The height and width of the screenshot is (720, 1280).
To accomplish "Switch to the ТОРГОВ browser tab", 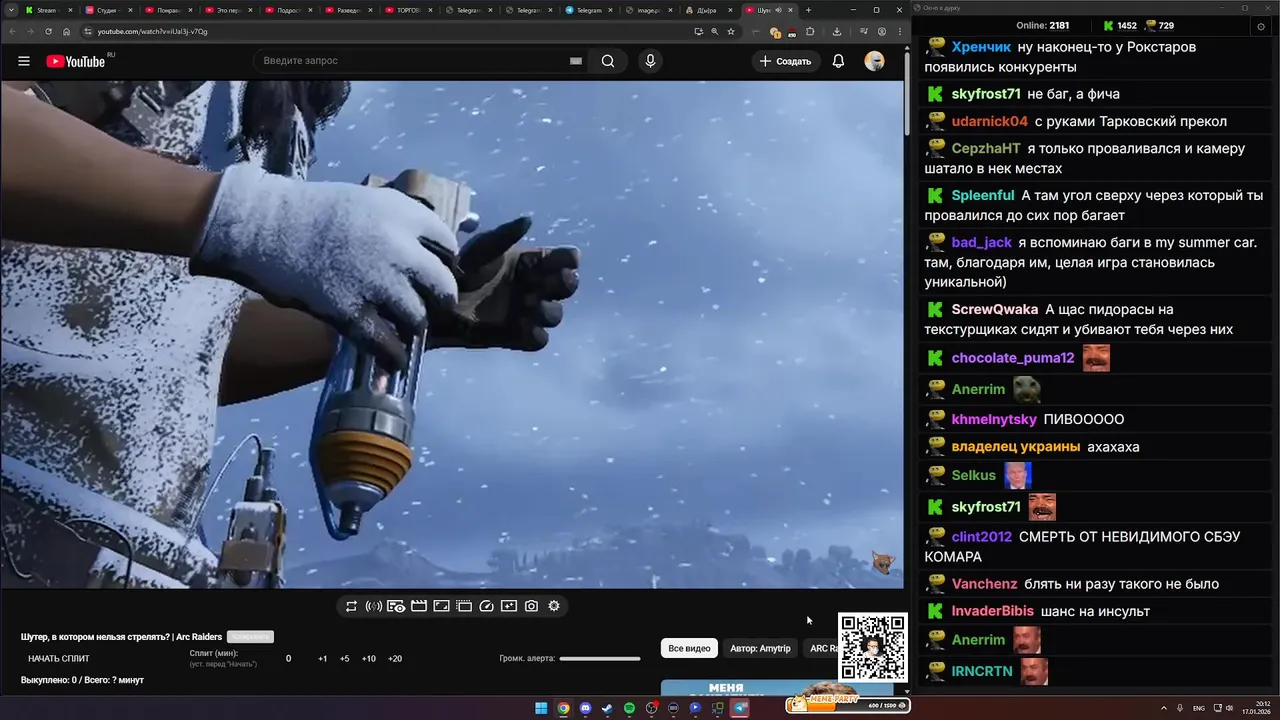I will pyautogui.click(x=408, y=10).
